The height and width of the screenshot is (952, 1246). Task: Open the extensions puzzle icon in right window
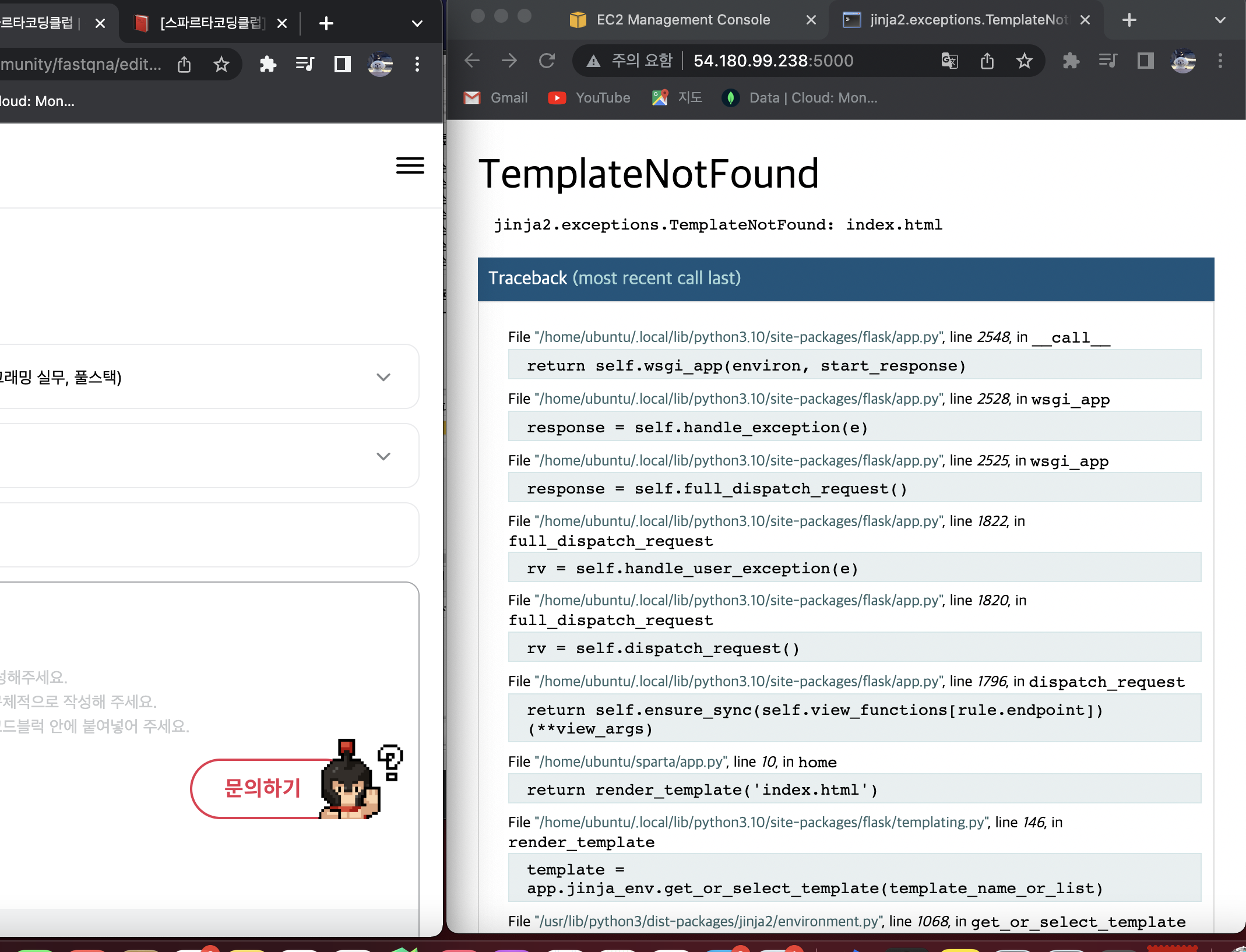(x=1071, y=61)
